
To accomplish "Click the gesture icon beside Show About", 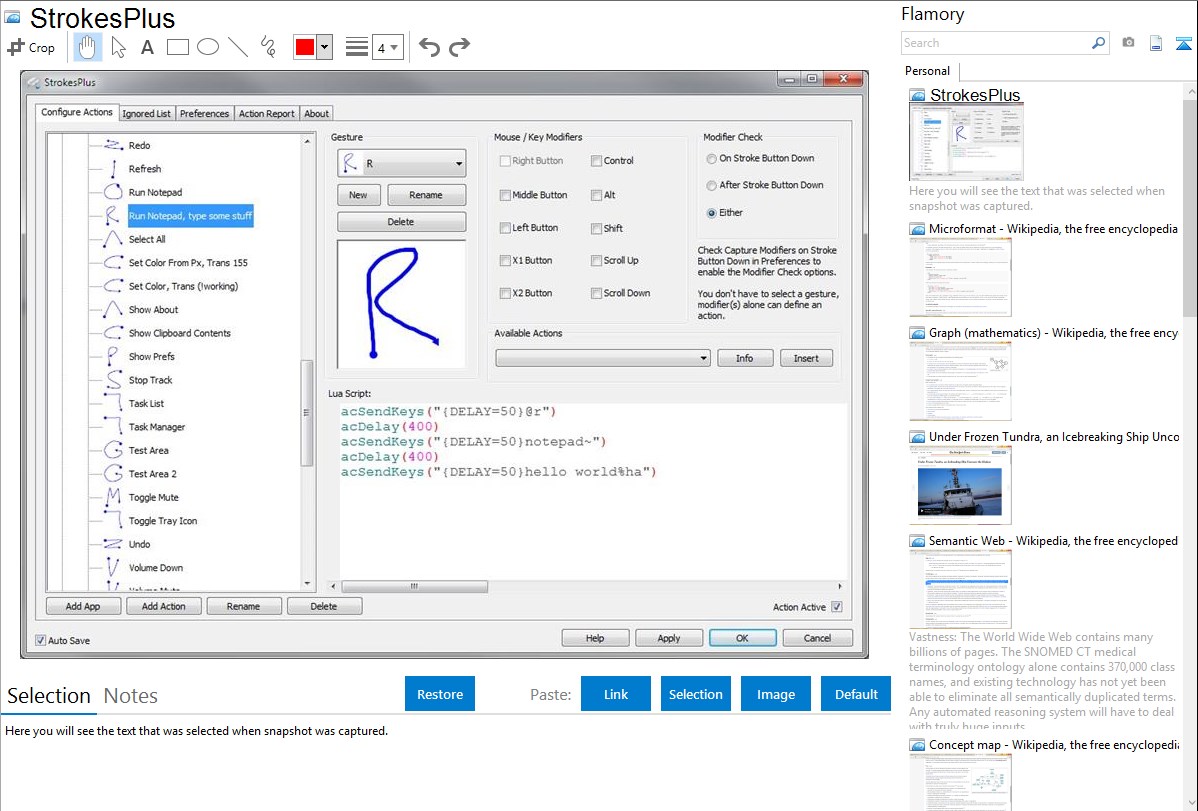I will click(113, 309).
